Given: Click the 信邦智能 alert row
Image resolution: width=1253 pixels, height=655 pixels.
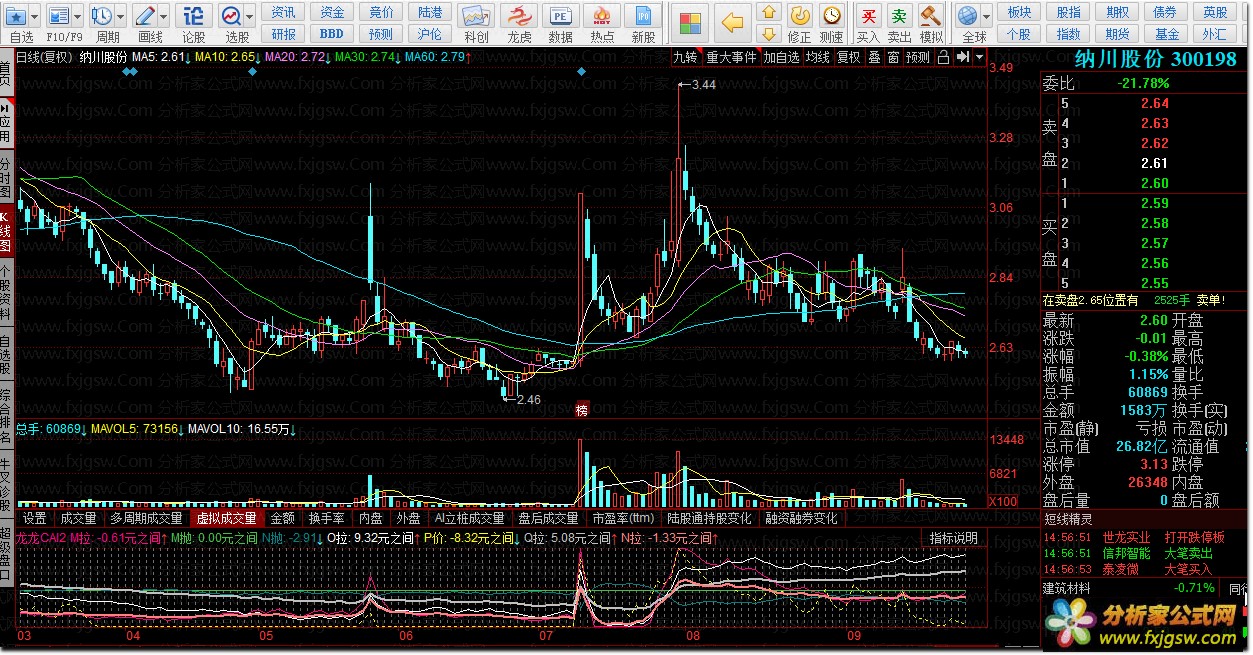Looking at the screenshot, I should [x=1145, y=552].
